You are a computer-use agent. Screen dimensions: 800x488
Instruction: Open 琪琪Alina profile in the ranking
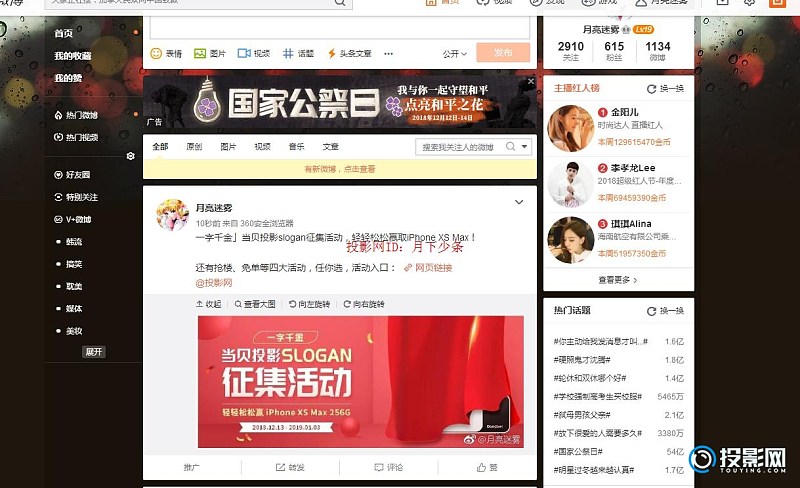coord(631,224)
